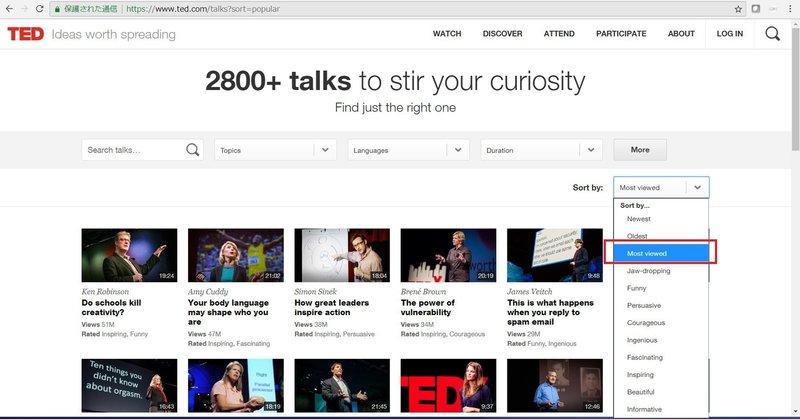
Task: Open "How great leaders inspire action" title
Action: [x=332, y=307]
